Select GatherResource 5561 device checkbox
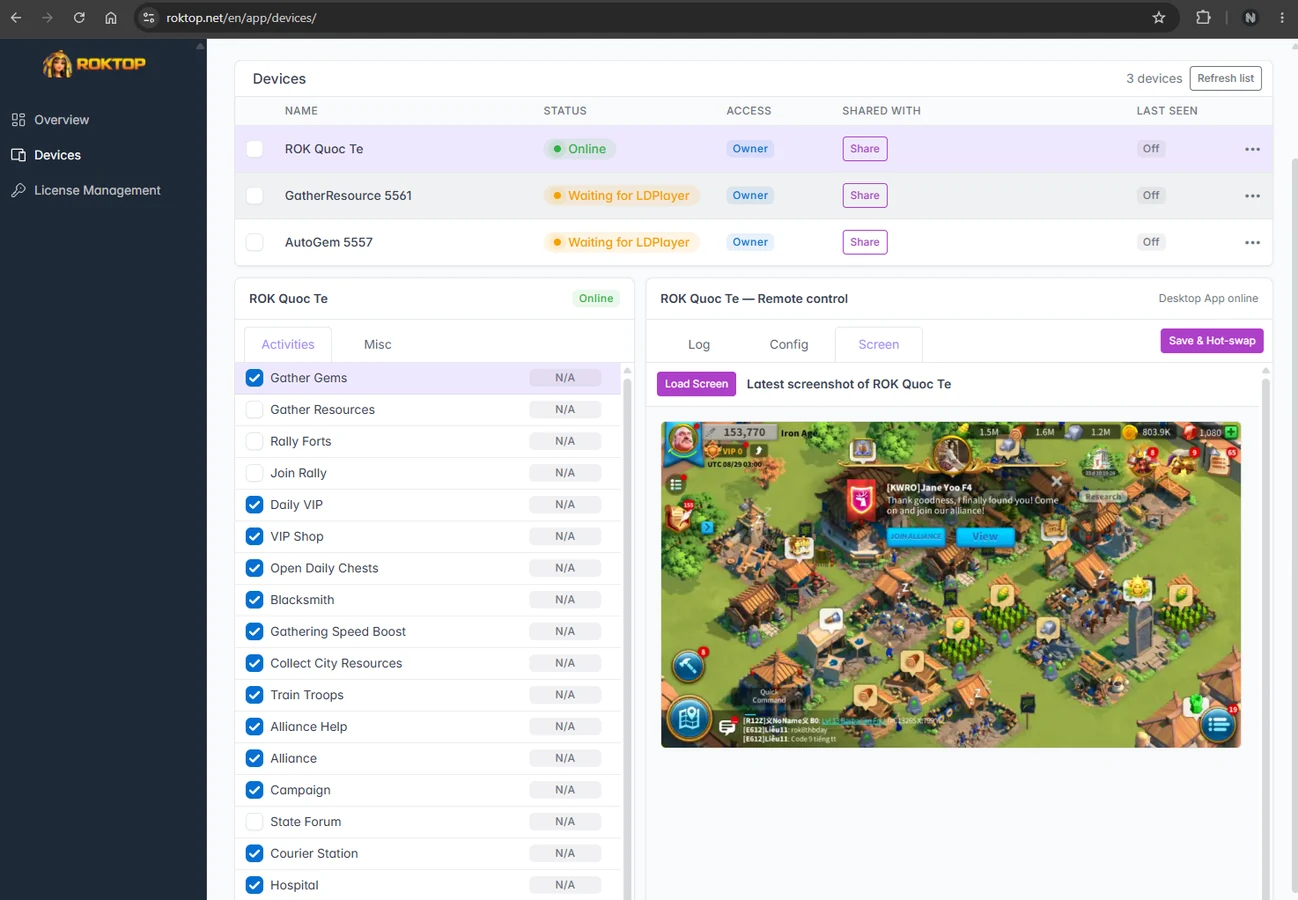The image size is (1298, 900). tap(255, 196)
